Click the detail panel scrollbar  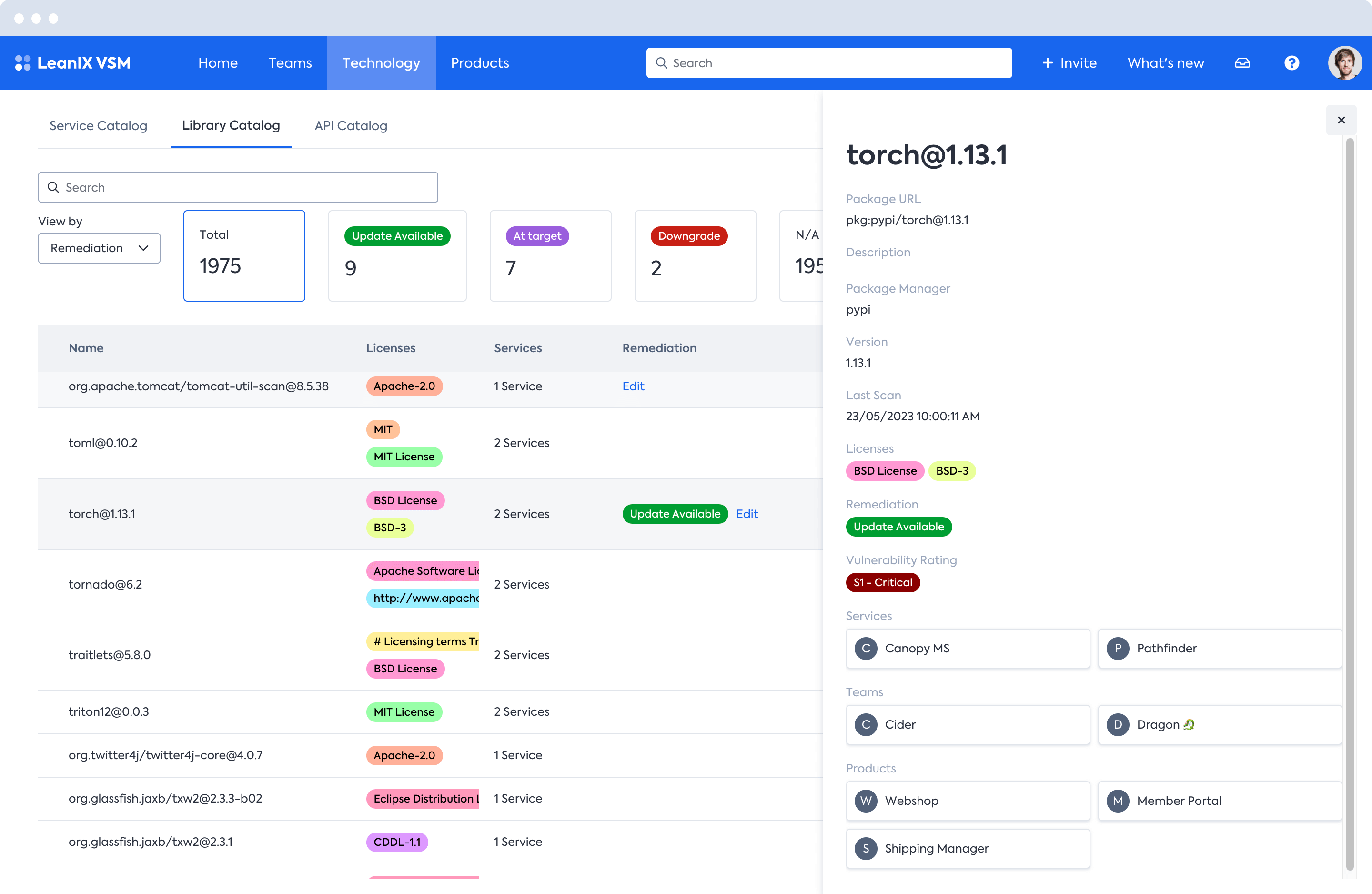(1350, 504)
